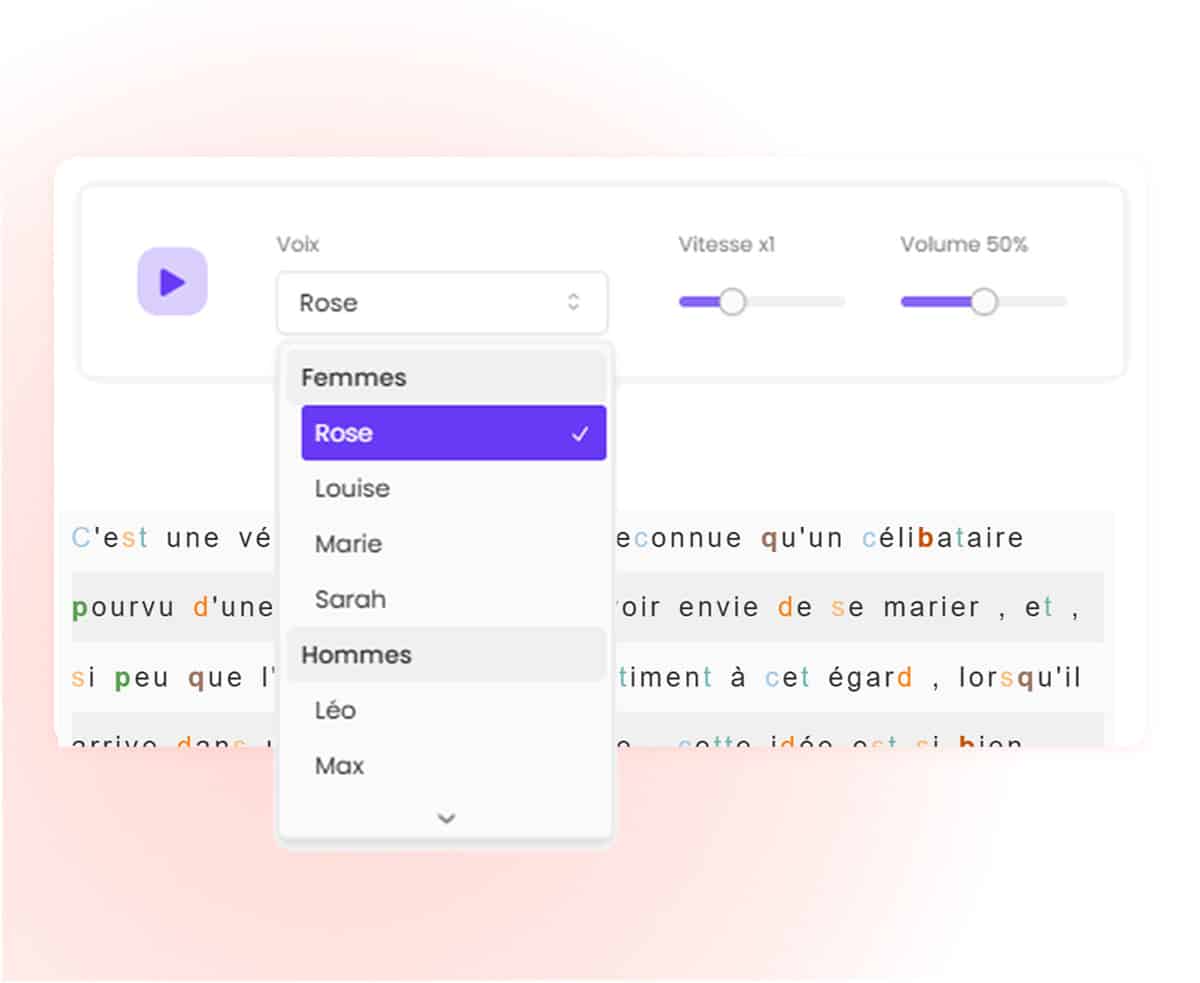
Task: Click the Volume slider handle
Action: click(x=984, y=302)
